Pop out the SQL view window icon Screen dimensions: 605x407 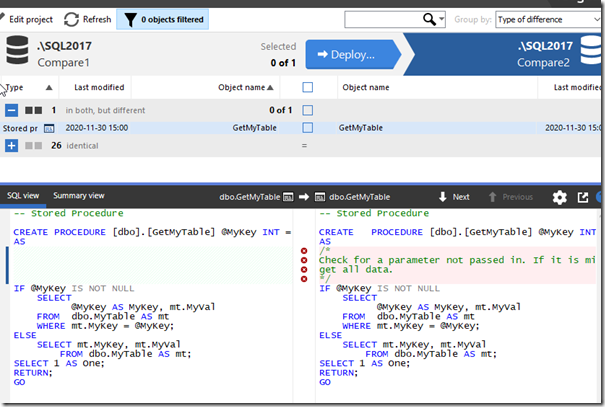pyautogui.click(x=583, y=197)
